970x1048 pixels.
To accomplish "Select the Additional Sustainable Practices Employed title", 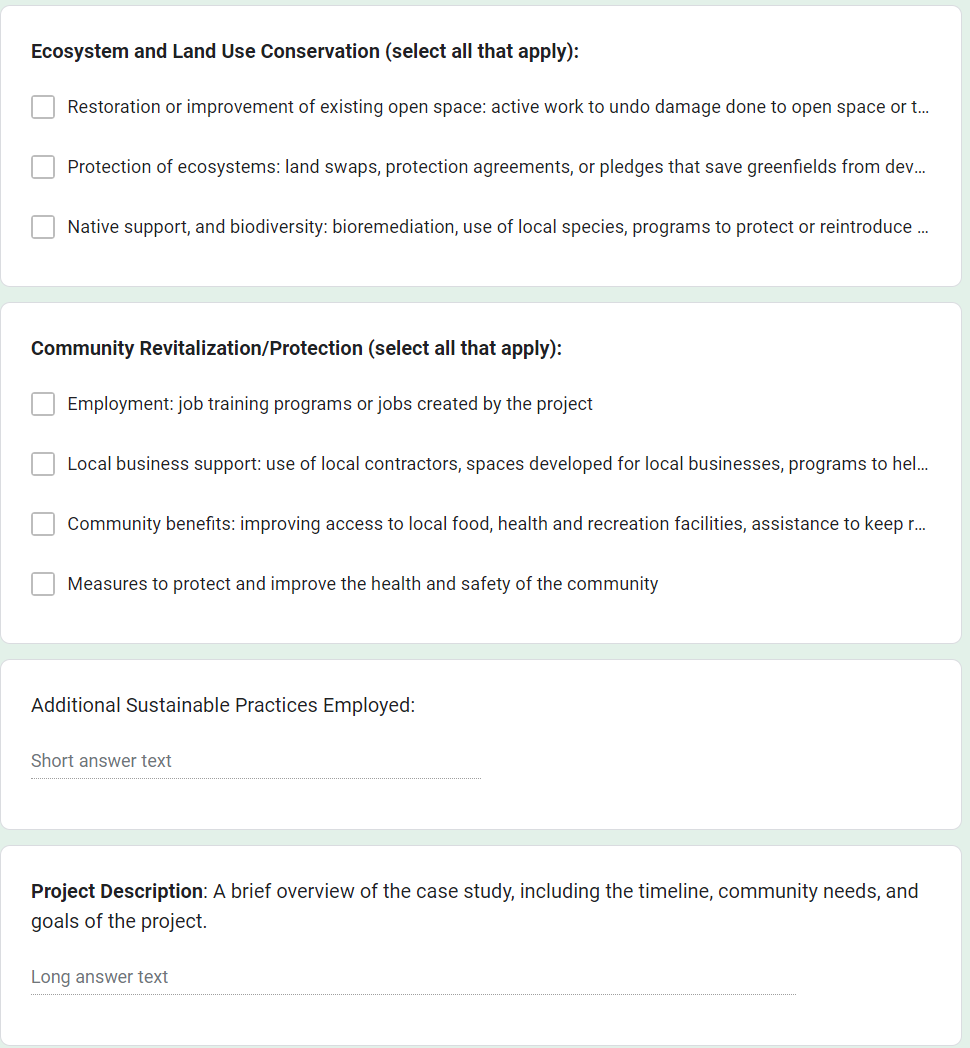I will pyautogui.click(x=223, y=705).
